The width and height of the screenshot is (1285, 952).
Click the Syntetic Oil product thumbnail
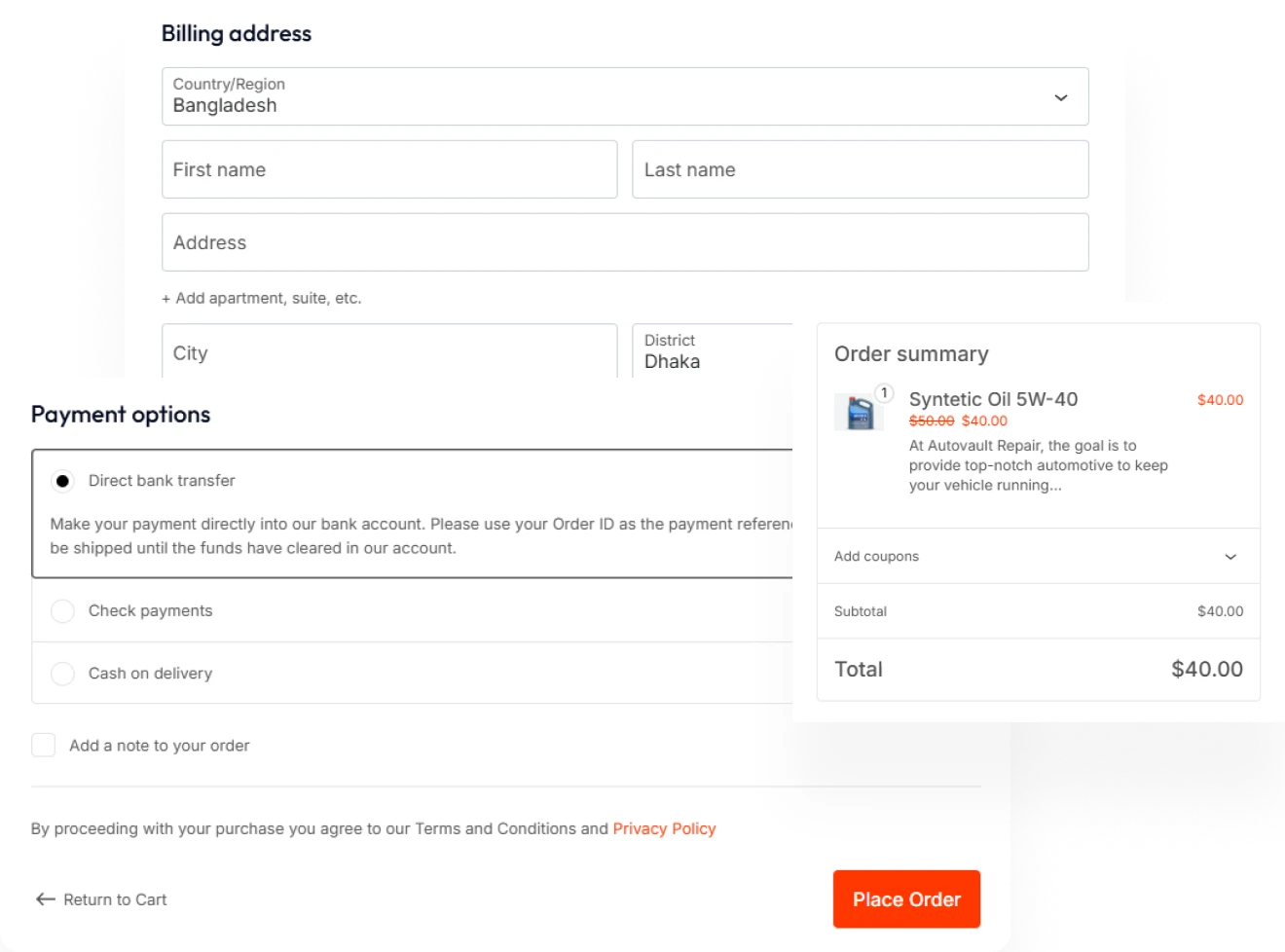(x=859, y=413)
